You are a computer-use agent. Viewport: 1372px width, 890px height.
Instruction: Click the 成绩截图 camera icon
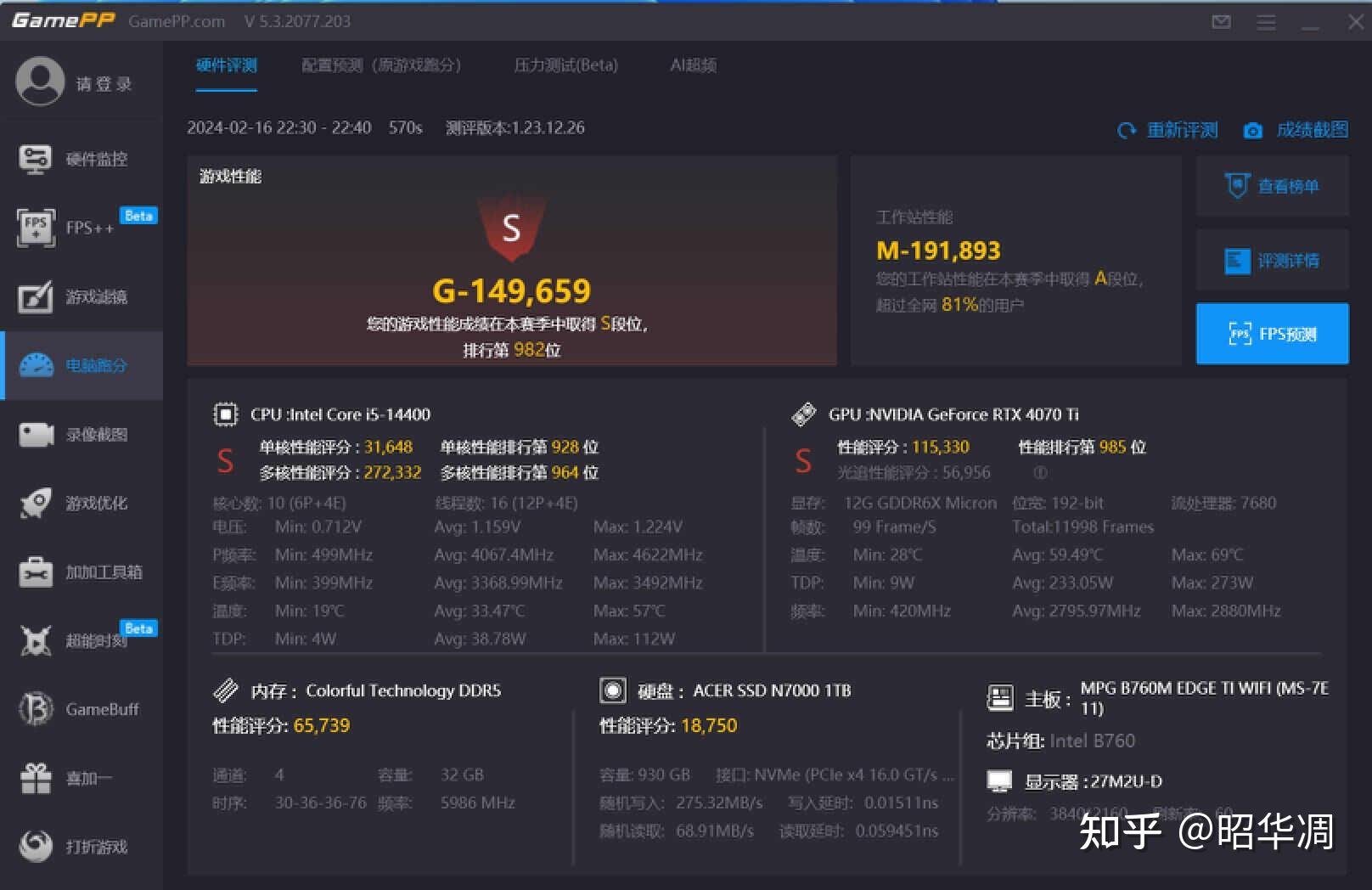1252,131
